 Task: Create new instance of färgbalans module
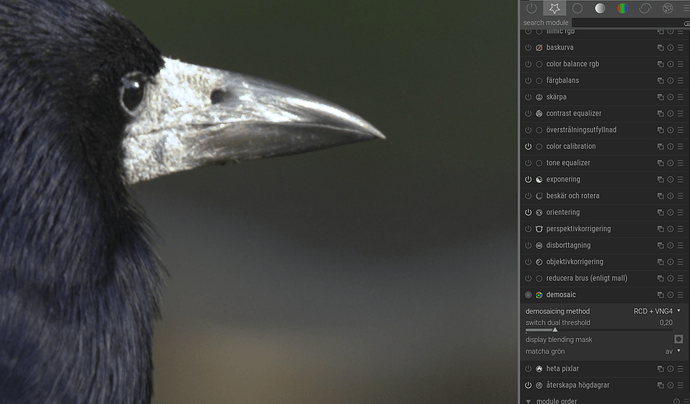pyautogui.click(x=660, y=80)
